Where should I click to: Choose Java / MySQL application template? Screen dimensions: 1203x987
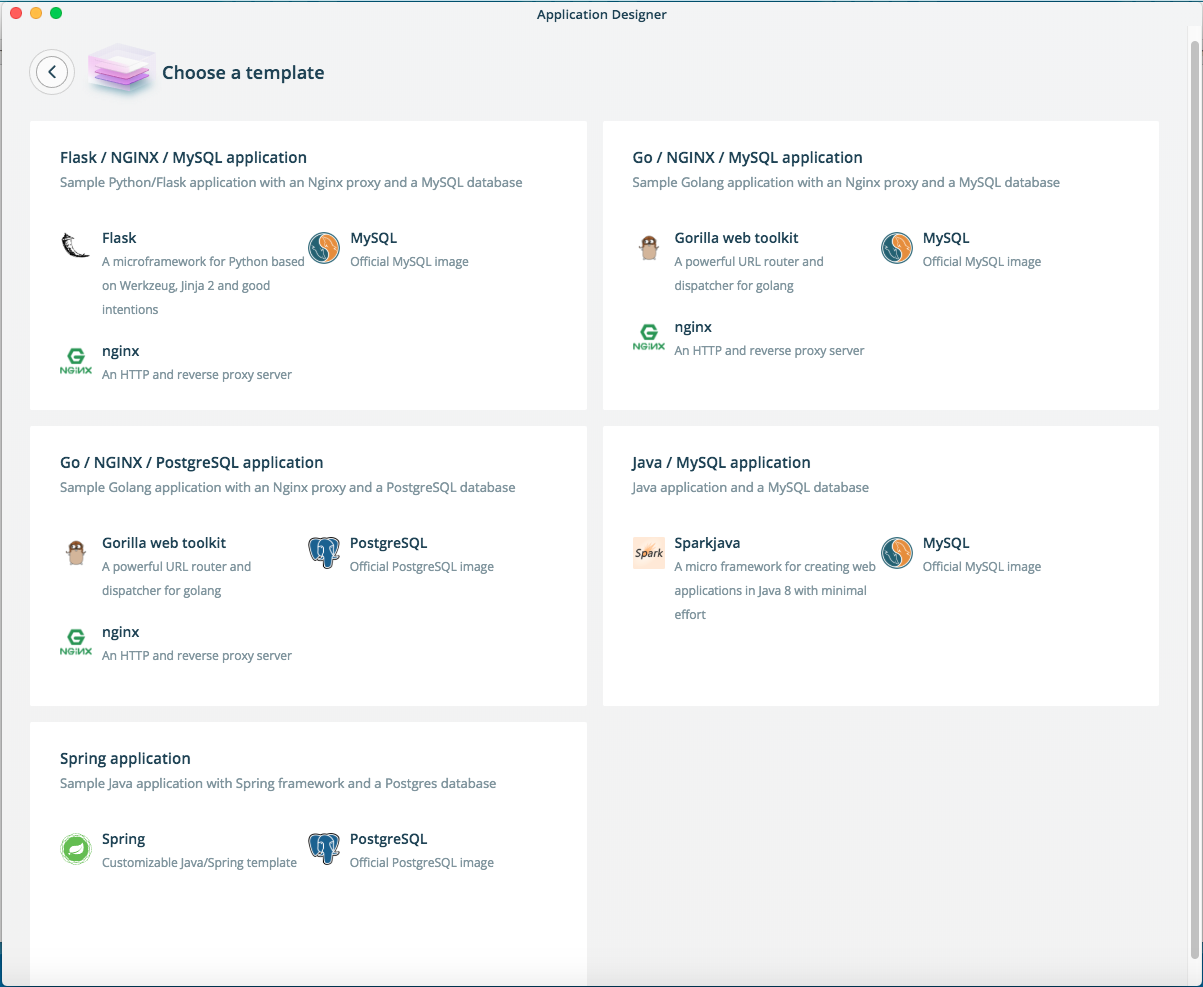point(721,462)
